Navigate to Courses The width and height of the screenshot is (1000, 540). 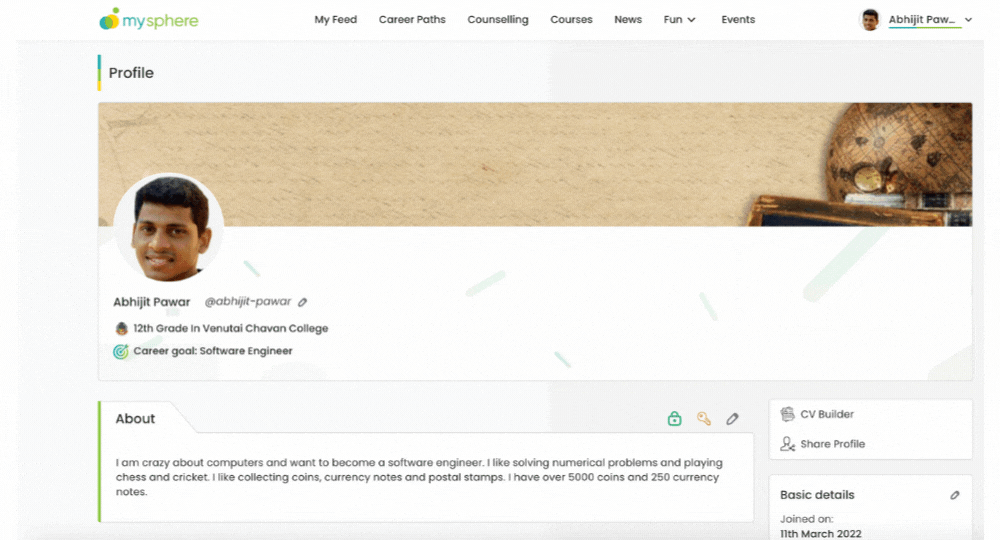(x=571, y=20)
